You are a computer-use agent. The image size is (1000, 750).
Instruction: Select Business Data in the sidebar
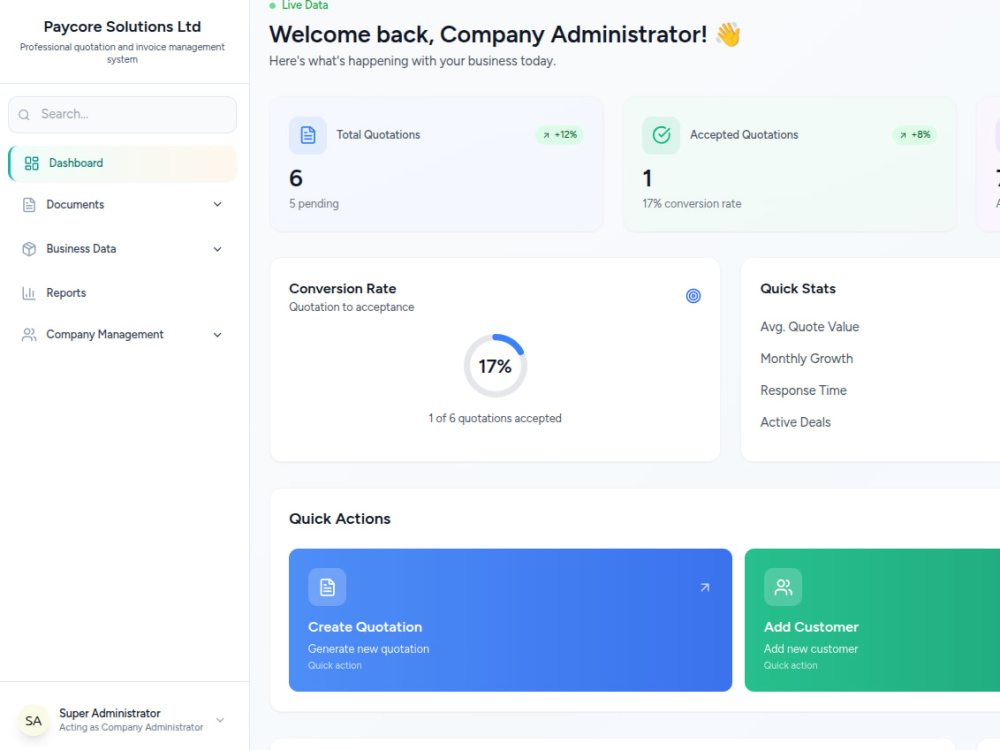point(122,249)
